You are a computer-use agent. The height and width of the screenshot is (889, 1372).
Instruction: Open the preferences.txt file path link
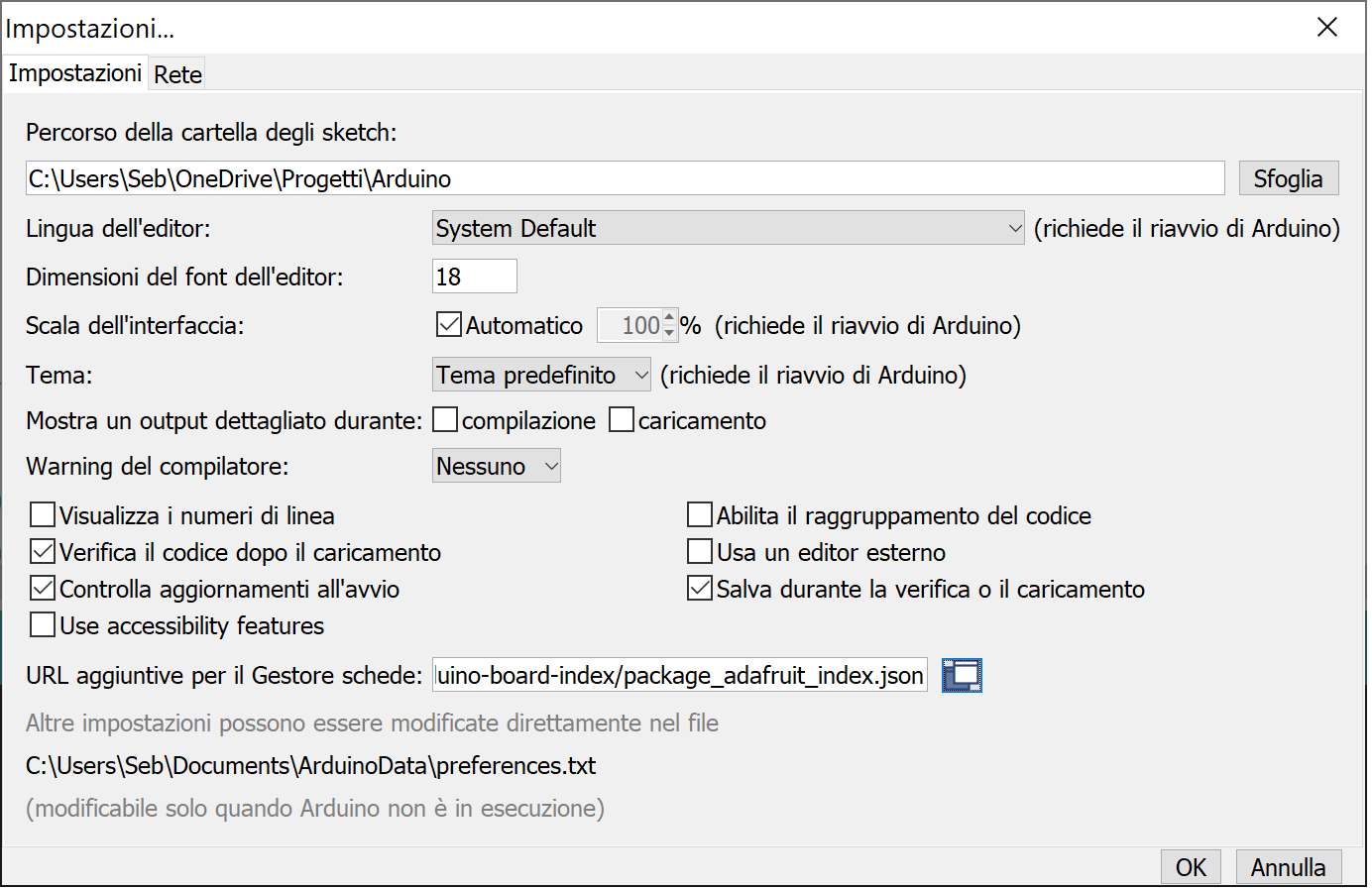pos(311,766)
